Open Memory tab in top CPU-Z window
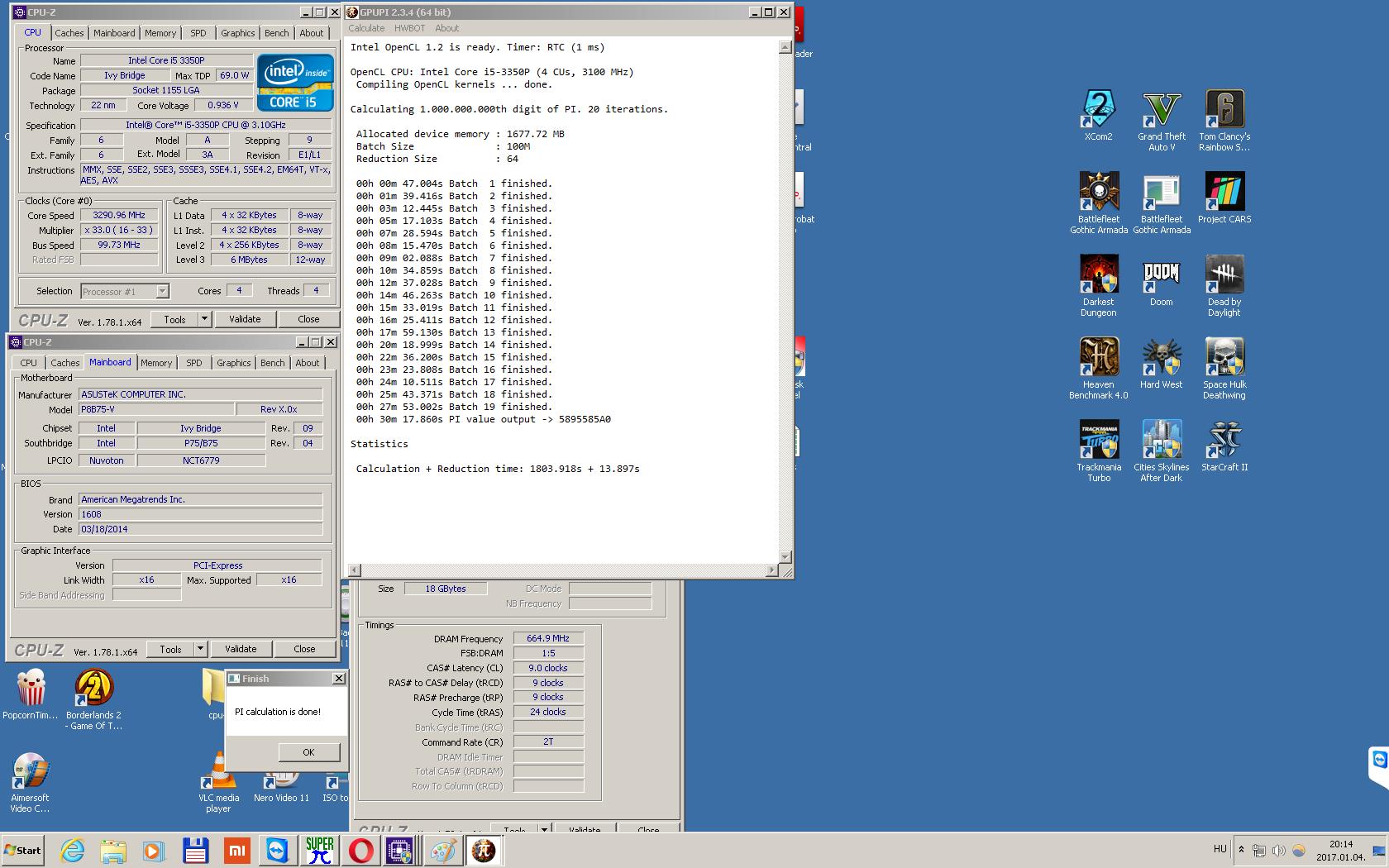Viewport: 1389px width, 868px height. point(160,33)
